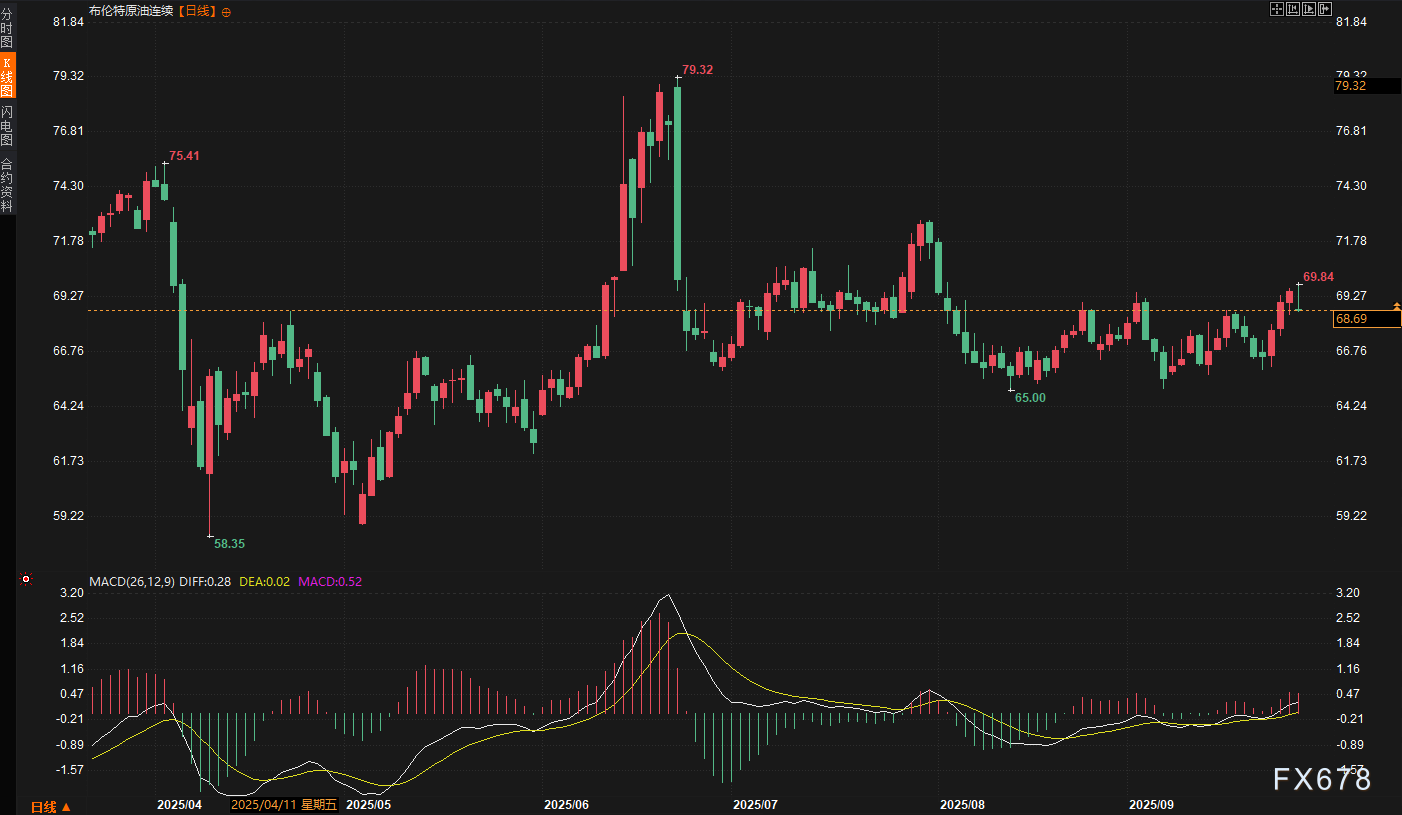1402x815 pixels.
Task: Click the collapse-panel right arrow icon
Action: point(1325,9)
